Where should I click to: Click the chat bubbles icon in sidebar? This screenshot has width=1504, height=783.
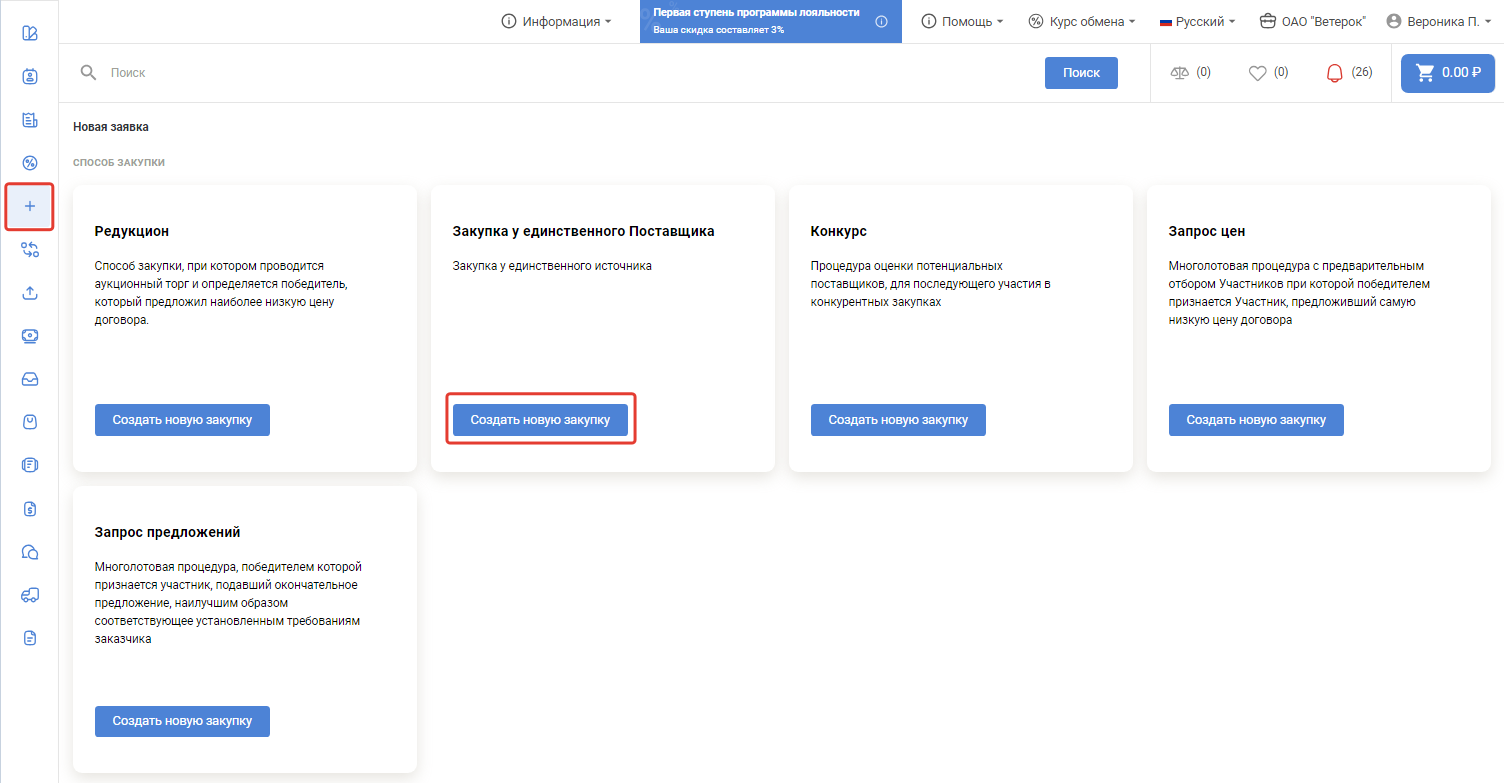(x=30, y=552)
